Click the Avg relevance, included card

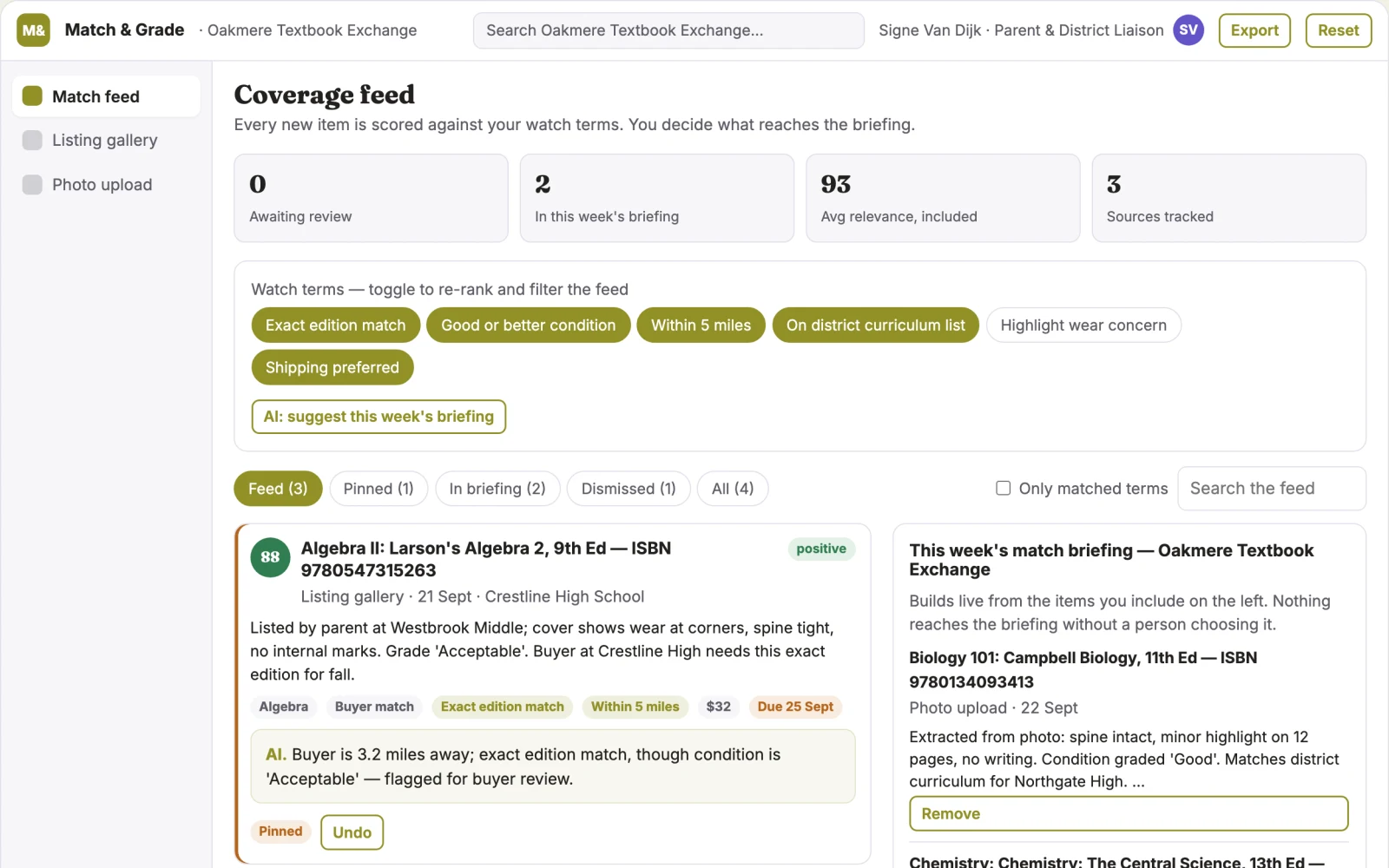coord(943,198)
